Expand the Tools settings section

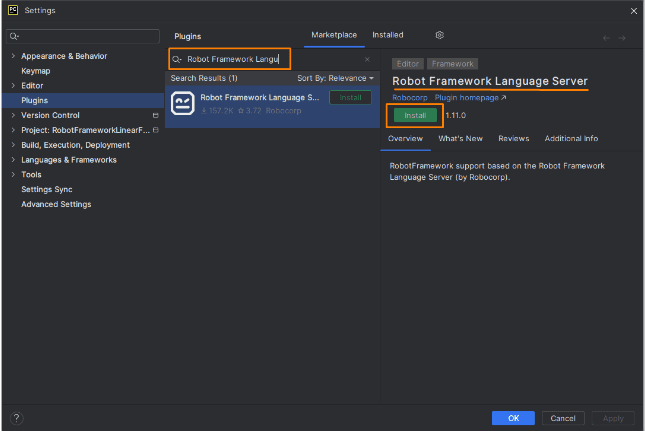click(x=13, y=174)
